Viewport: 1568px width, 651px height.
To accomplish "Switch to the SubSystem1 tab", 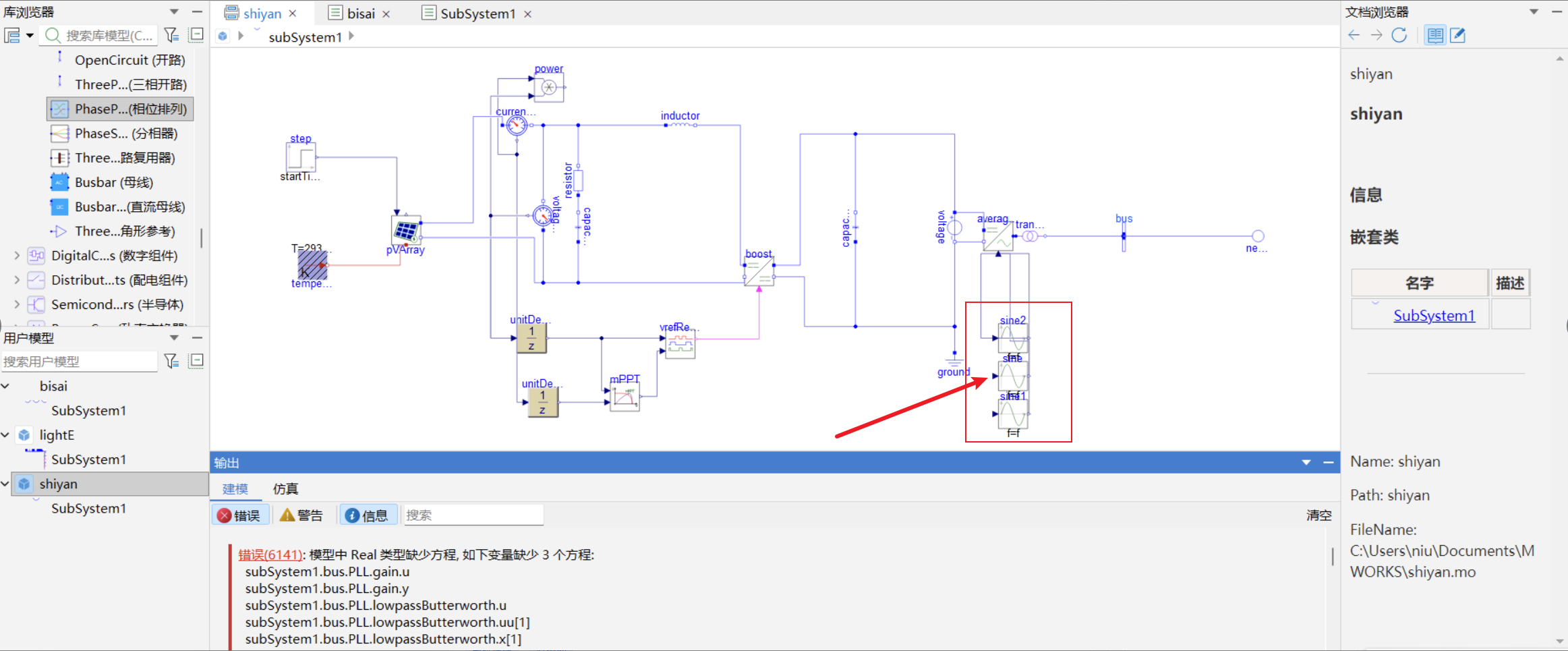I will click(x=477, y=13).
